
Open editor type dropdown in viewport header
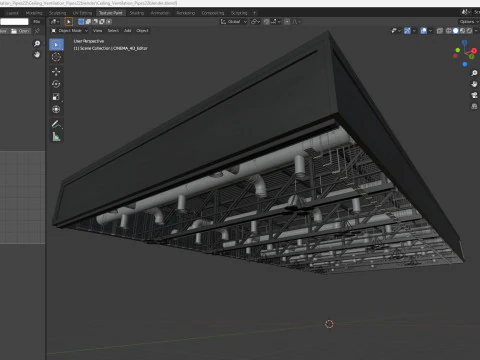pos(55,22)
